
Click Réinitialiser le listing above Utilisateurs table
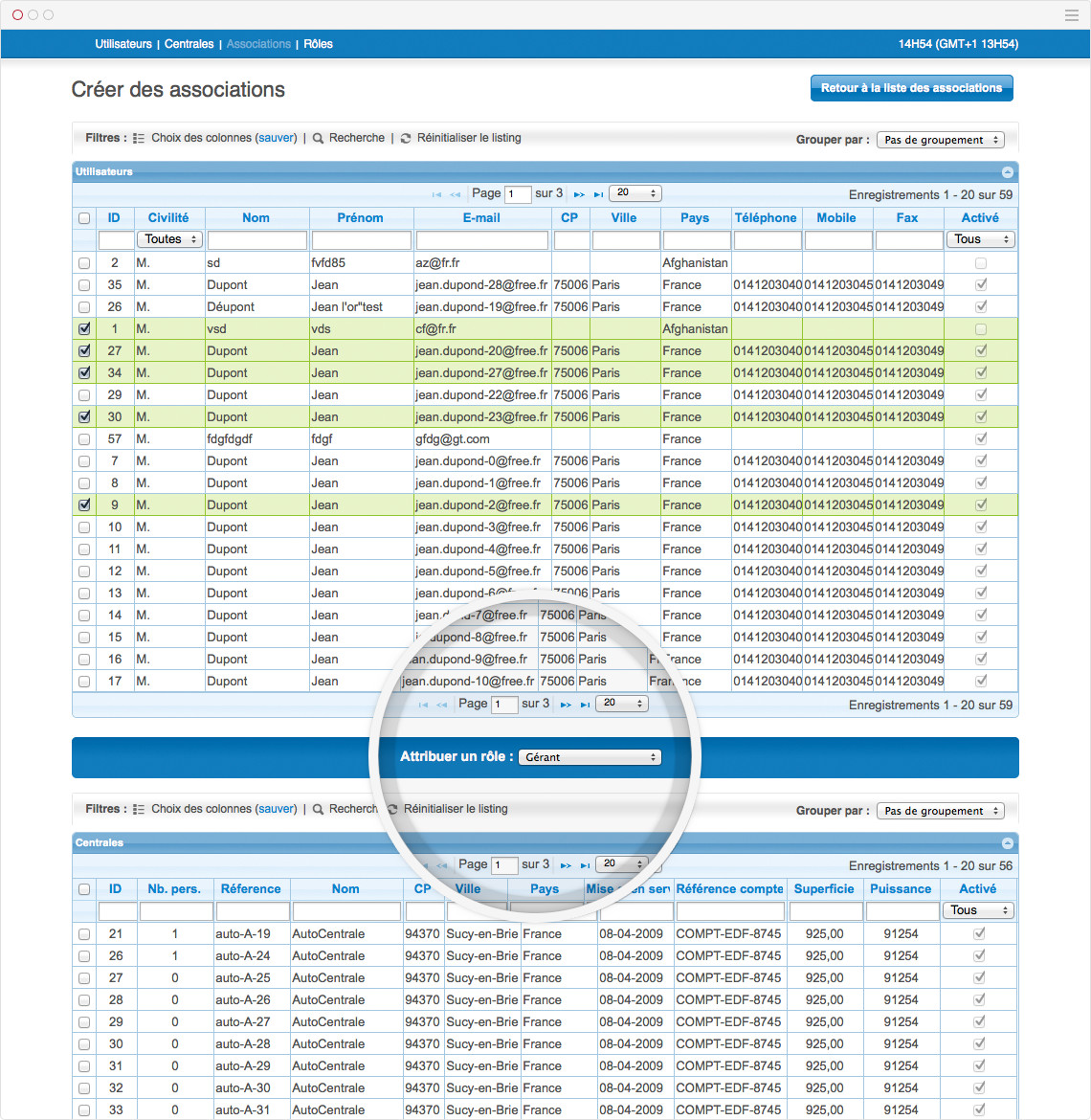click(469, 138)
